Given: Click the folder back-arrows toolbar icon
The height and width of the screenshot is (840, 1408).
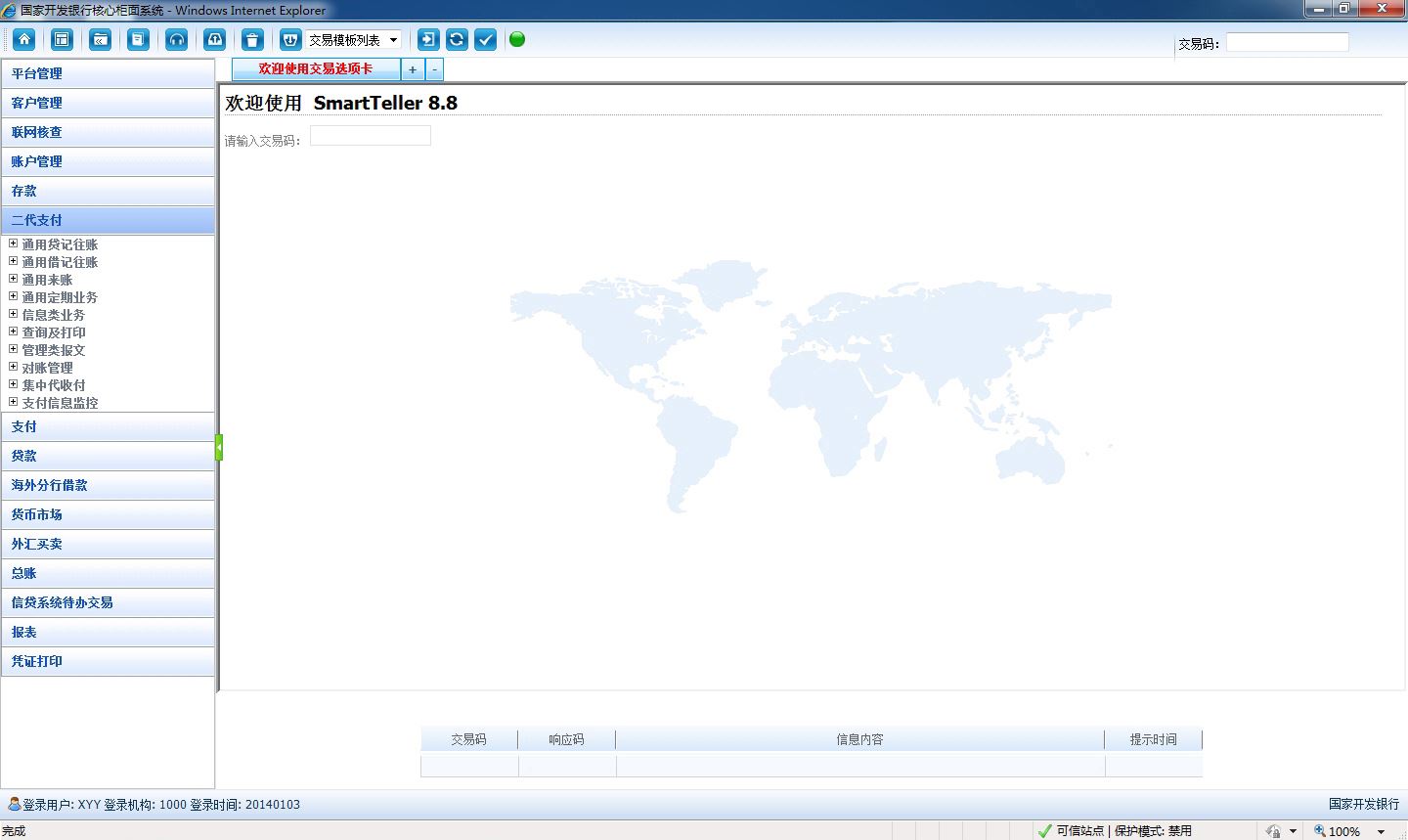Looking at the screenshot, I should 100,39.
